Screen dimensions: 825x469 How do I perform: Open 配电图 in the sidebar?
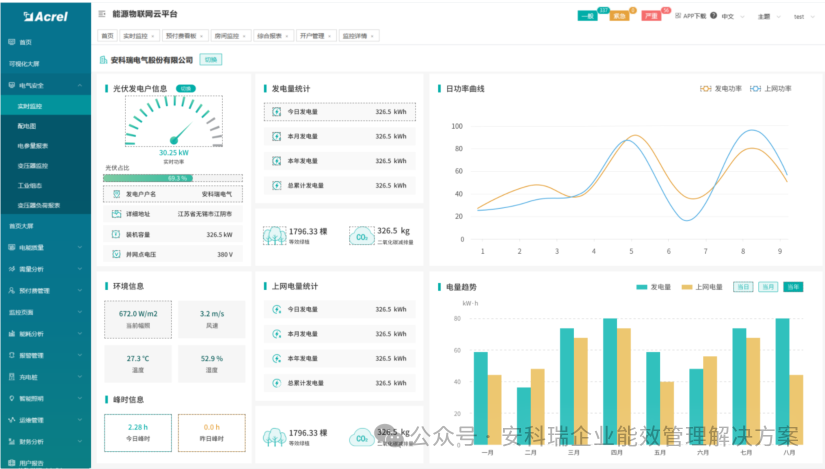click(x=45, y=126)
